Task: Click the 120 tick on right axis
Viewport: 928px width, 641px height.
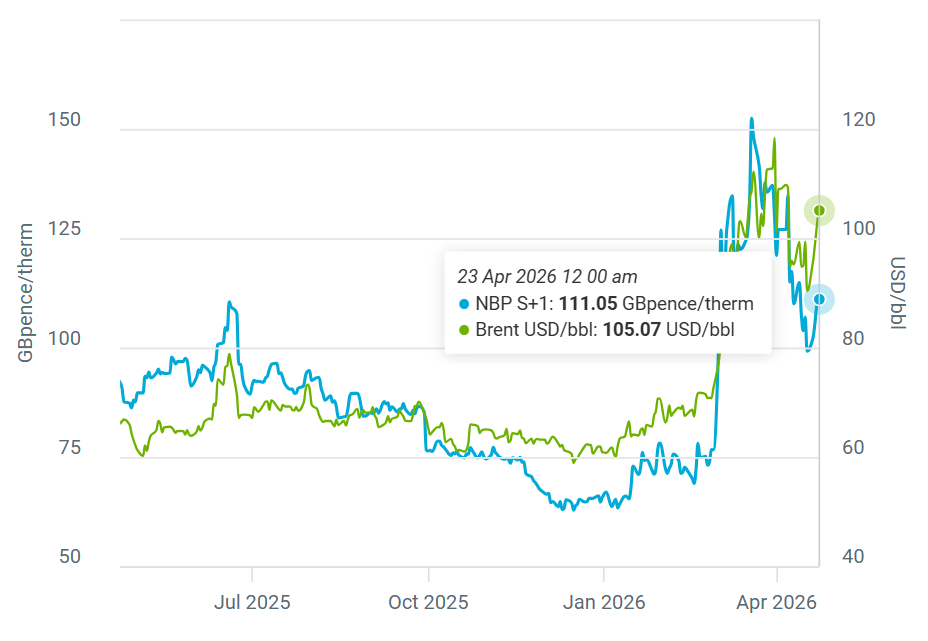Action: (x=859, y=120)
